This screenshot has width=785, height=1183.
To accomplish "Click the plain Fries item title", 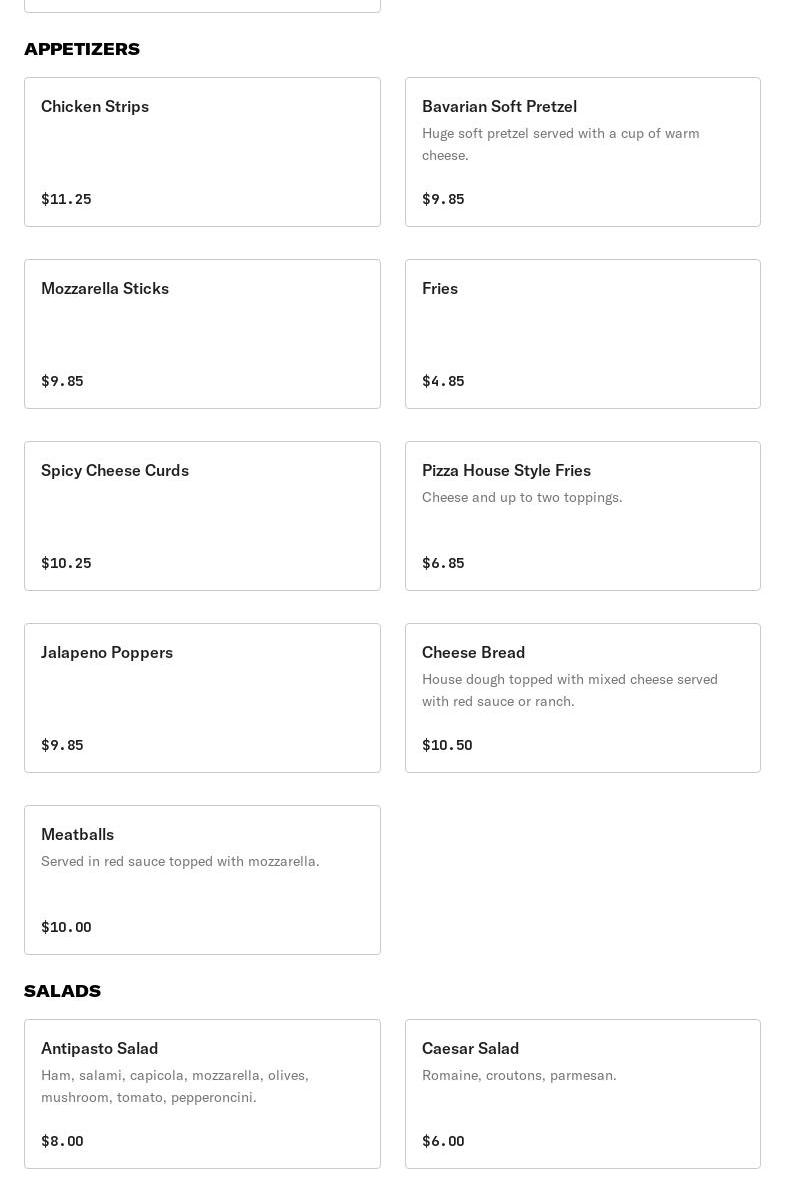I will 440,288.
